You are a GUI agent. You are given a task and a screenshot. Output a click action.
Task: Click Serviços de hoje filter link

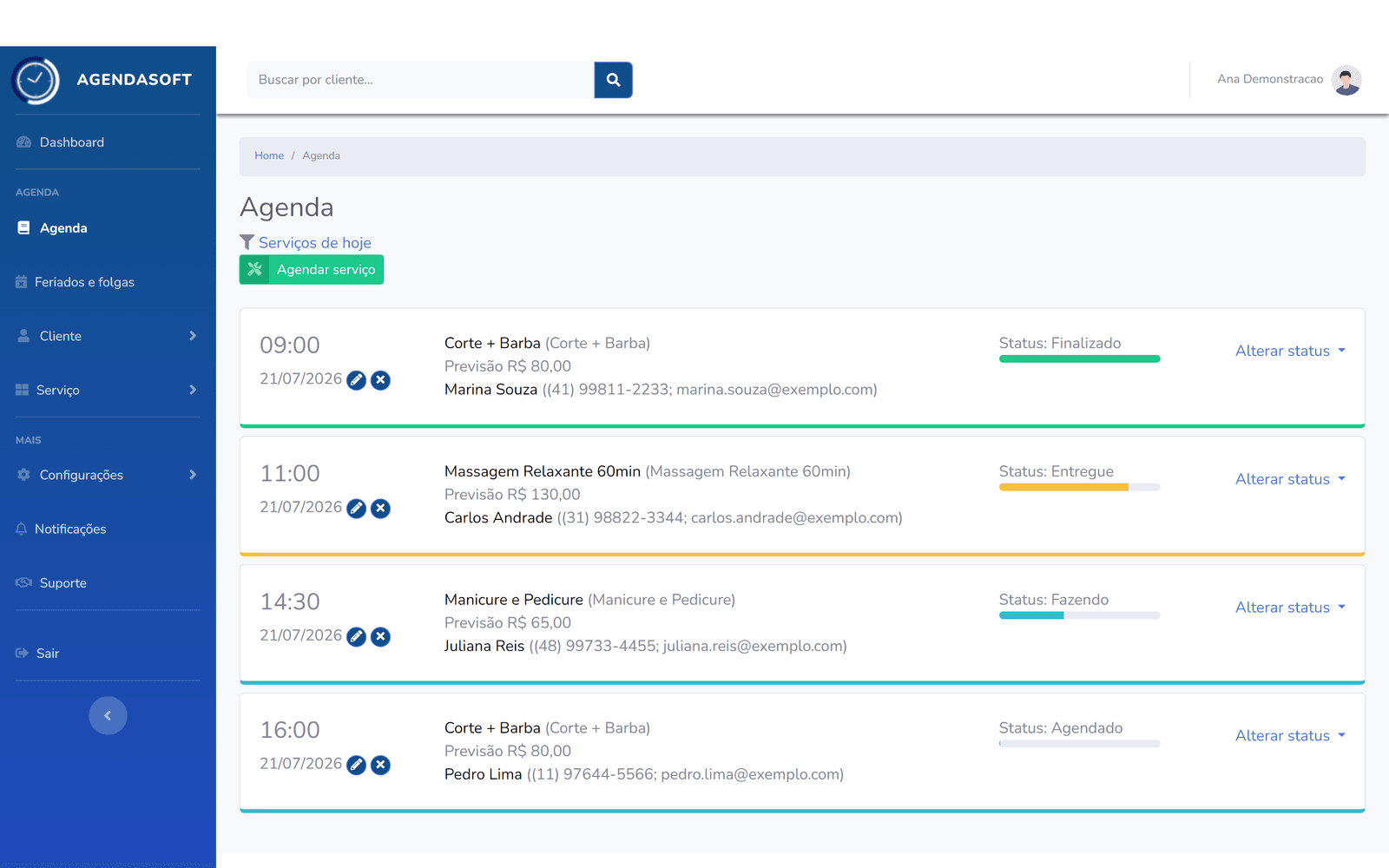tap(315, 243)
